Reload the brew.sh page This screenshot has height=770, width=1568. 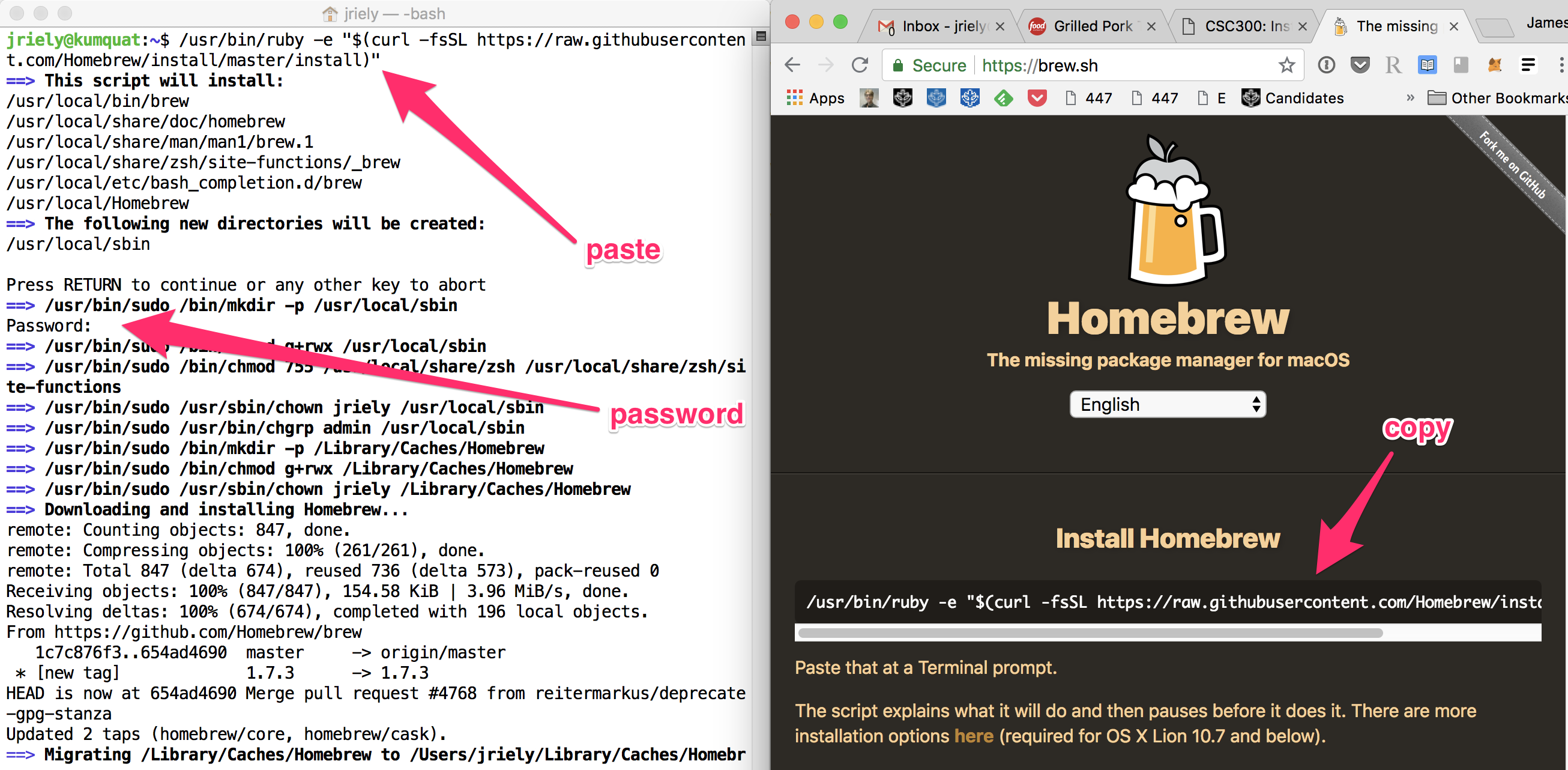[x=860, y=65]
